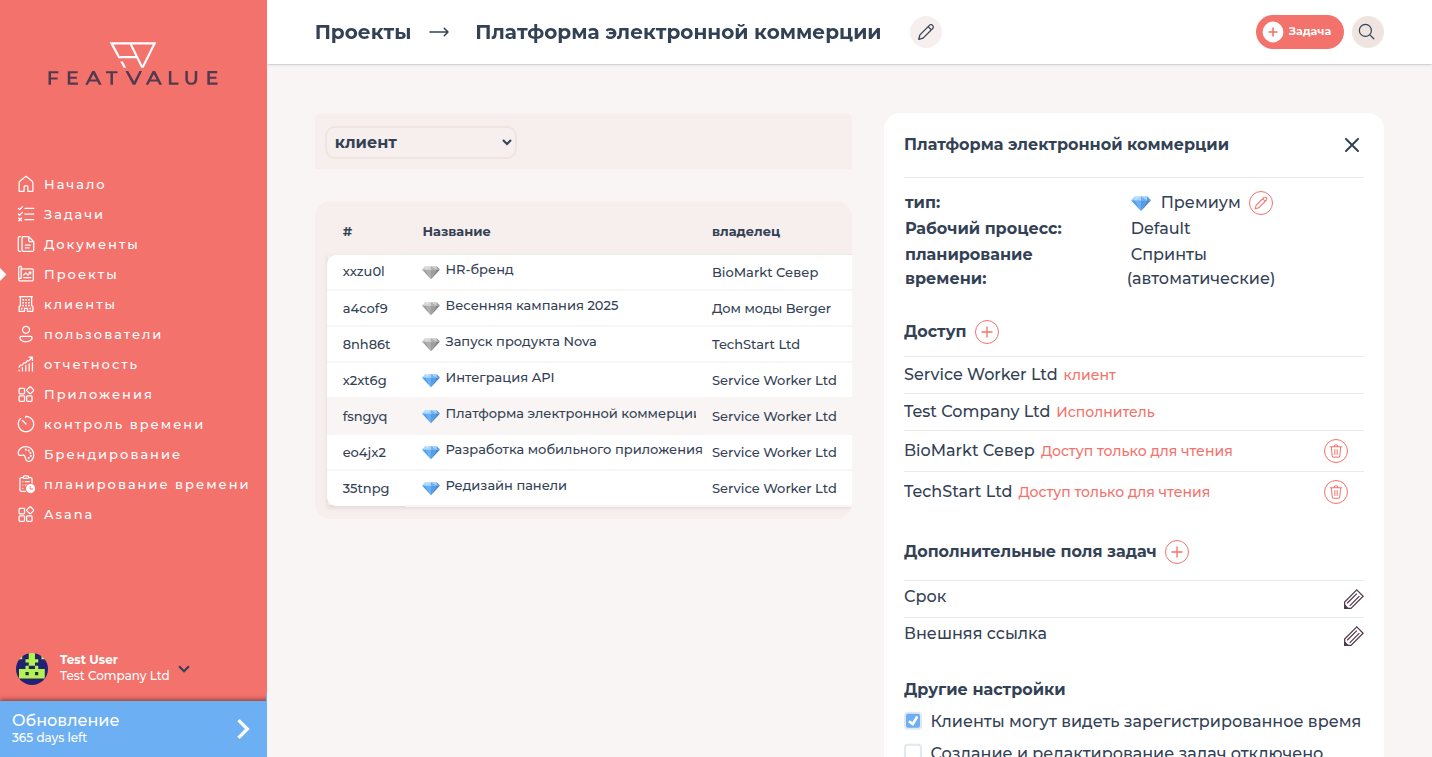Click owner cell BioMarkt Север

[765, 272]
